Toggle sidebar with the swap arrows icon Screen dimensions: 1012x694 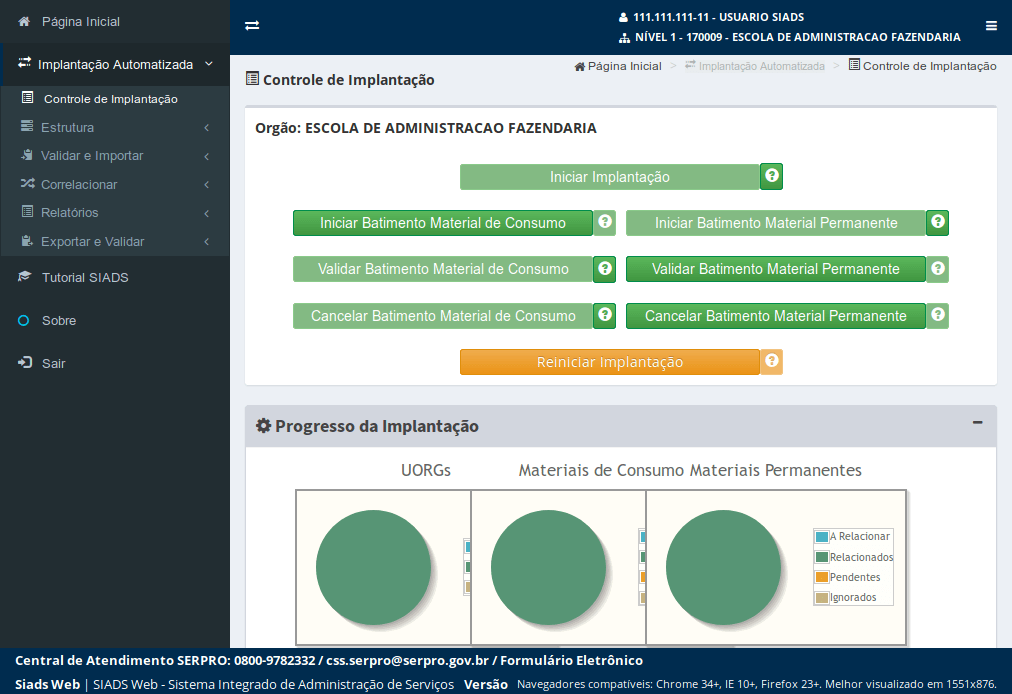[252, 25]
